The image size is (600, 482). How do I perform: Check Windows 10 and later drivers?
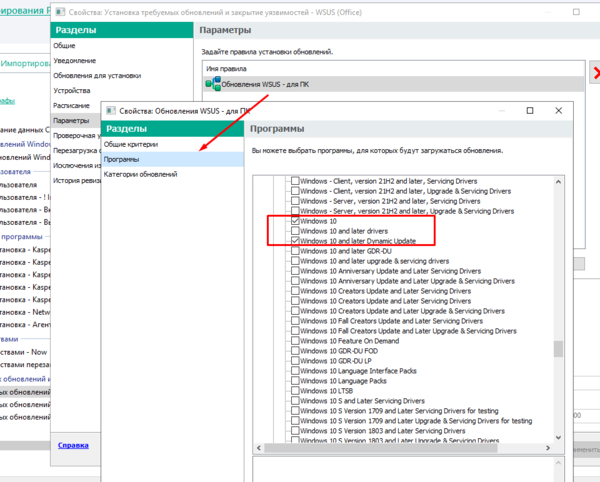[294, 231]
